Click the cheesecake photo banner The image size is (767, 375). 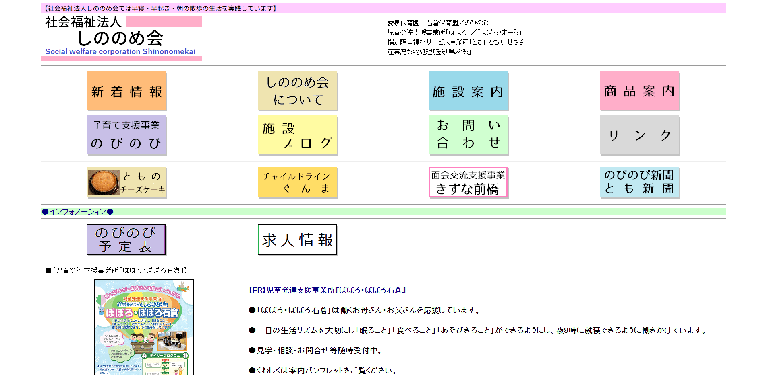127,183
